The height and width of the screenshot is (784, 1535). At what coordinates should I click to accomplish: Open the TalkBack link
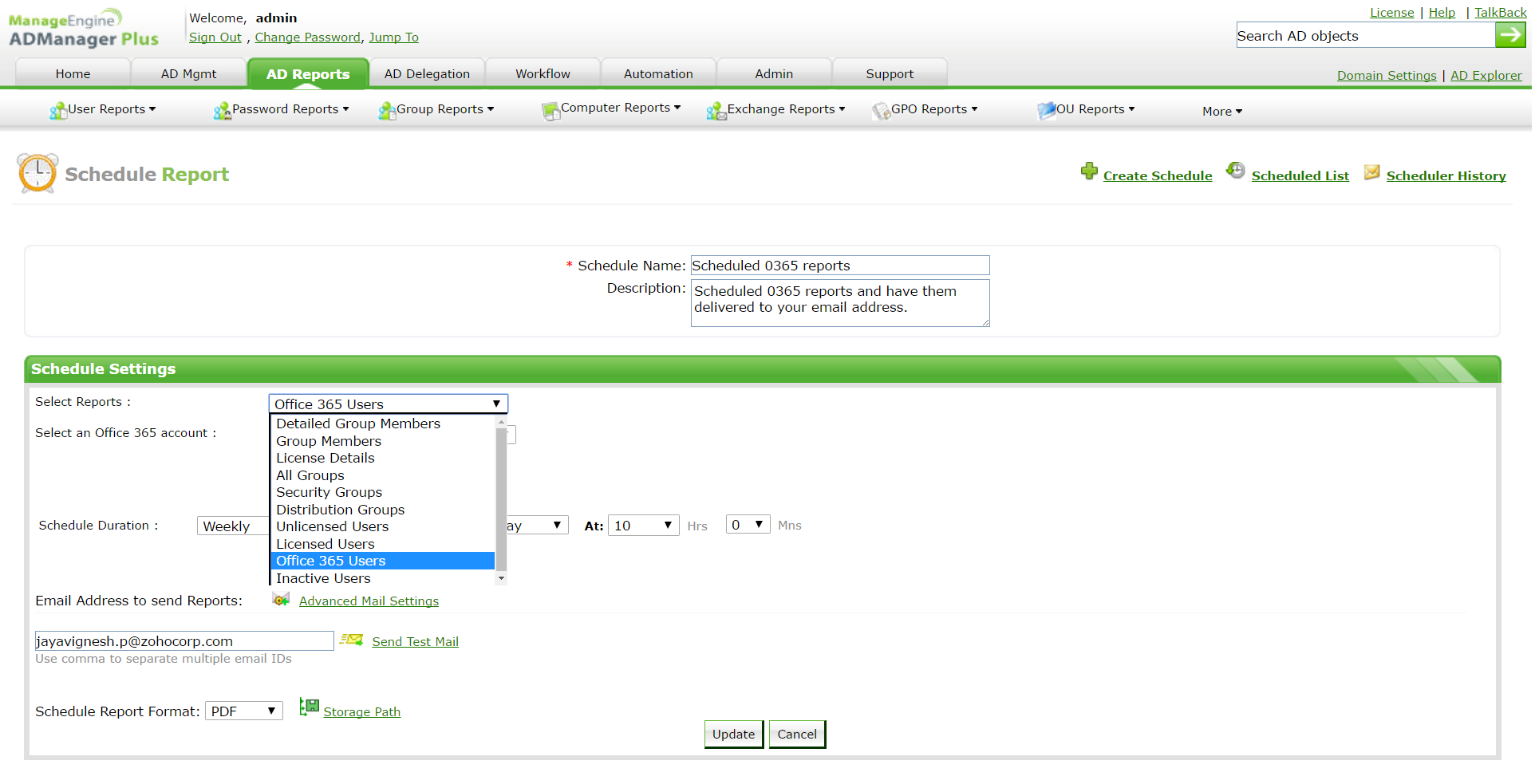(x=1501, y=13)
